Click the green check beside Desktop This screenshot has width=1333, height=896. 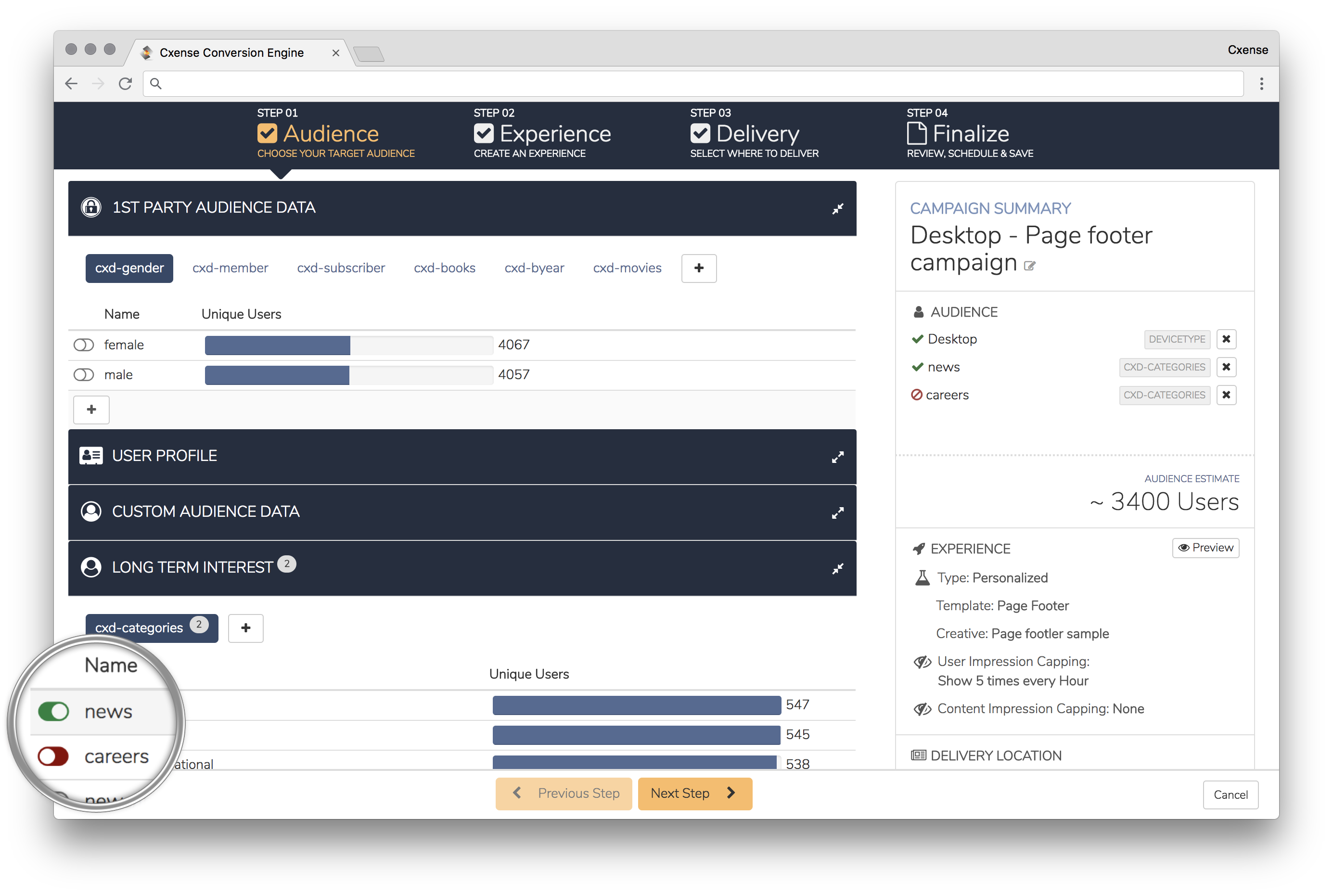click(917, 339)
